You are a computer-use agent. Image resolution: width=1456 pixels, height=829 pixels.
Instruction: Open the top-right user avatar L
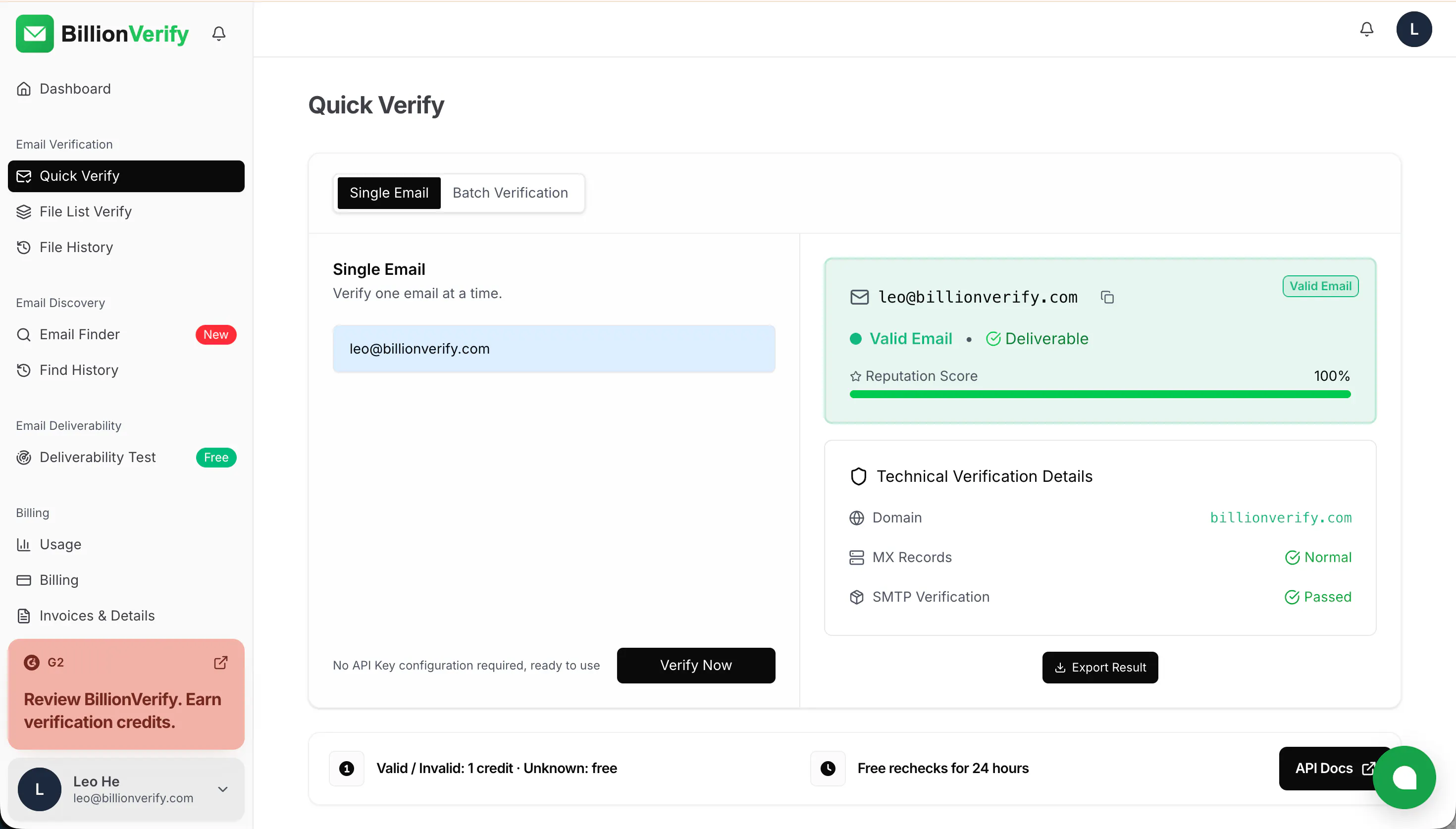[1414, 29]
